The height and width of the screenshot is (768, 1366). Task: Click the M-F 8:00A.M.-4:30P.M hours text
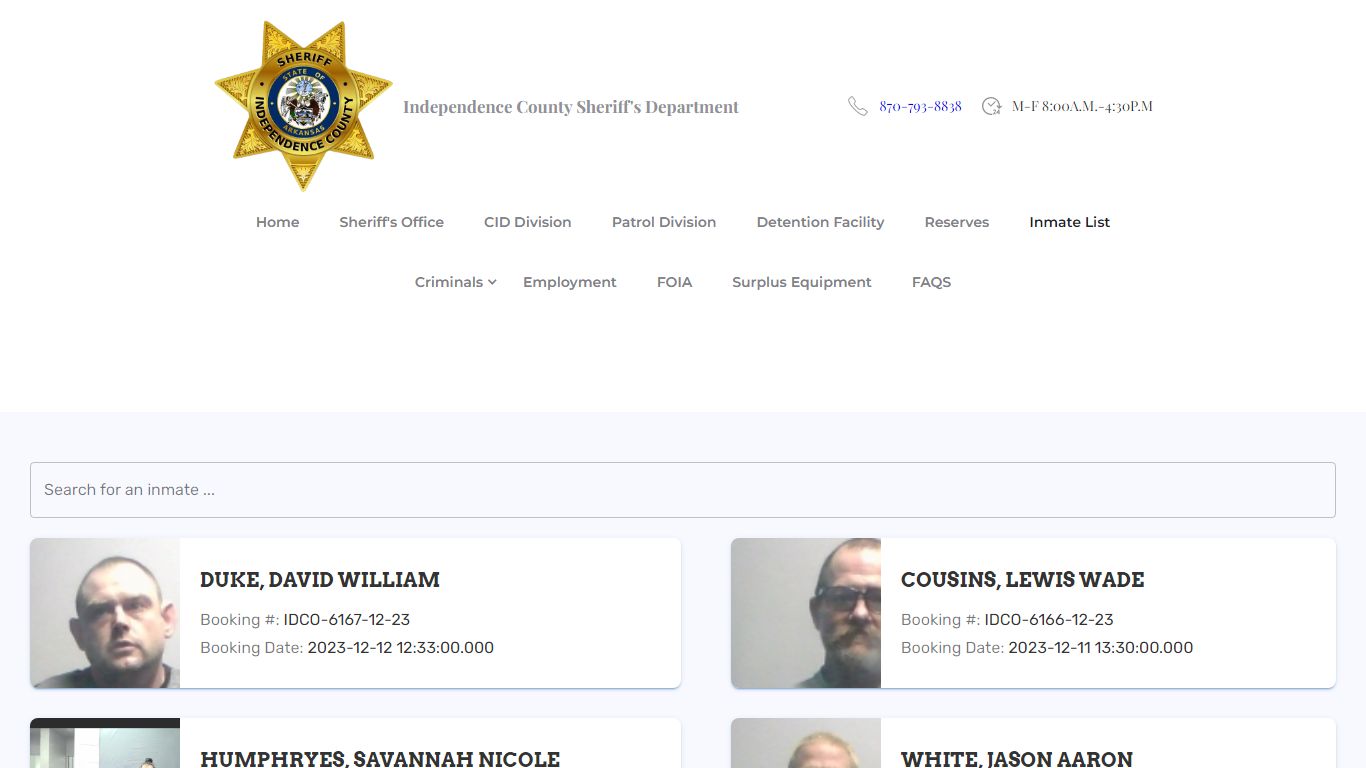pyautogui.click(x=1082, y=106)
